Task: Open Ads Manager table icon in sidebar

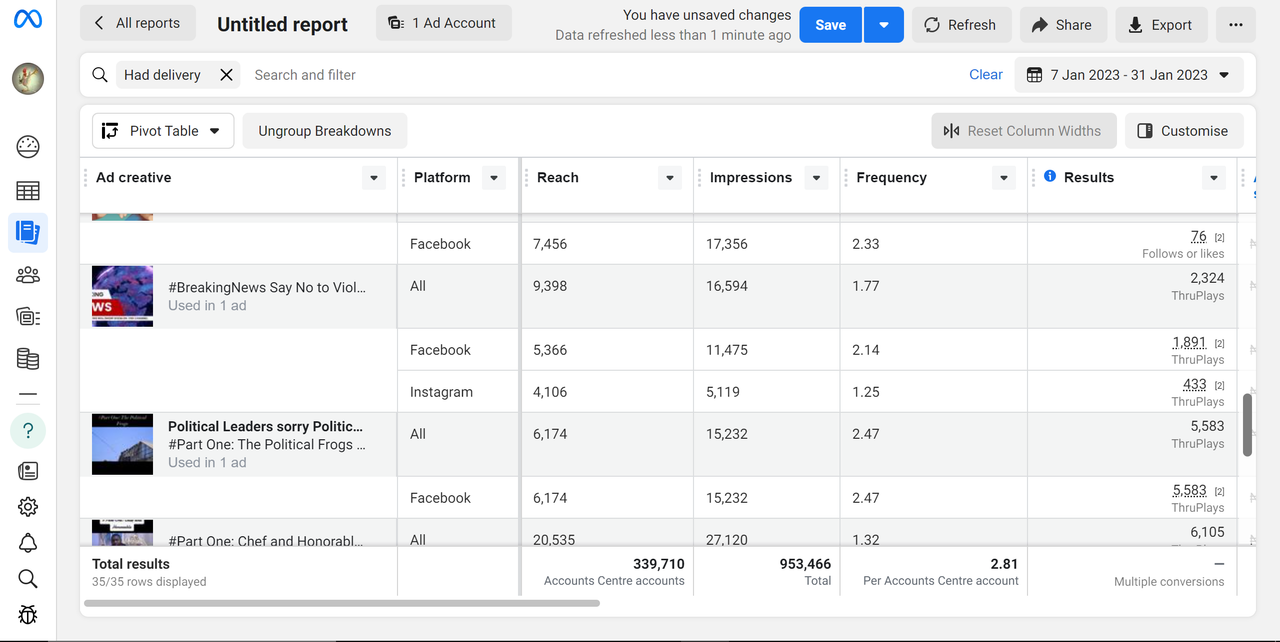Action: point(28,191)
